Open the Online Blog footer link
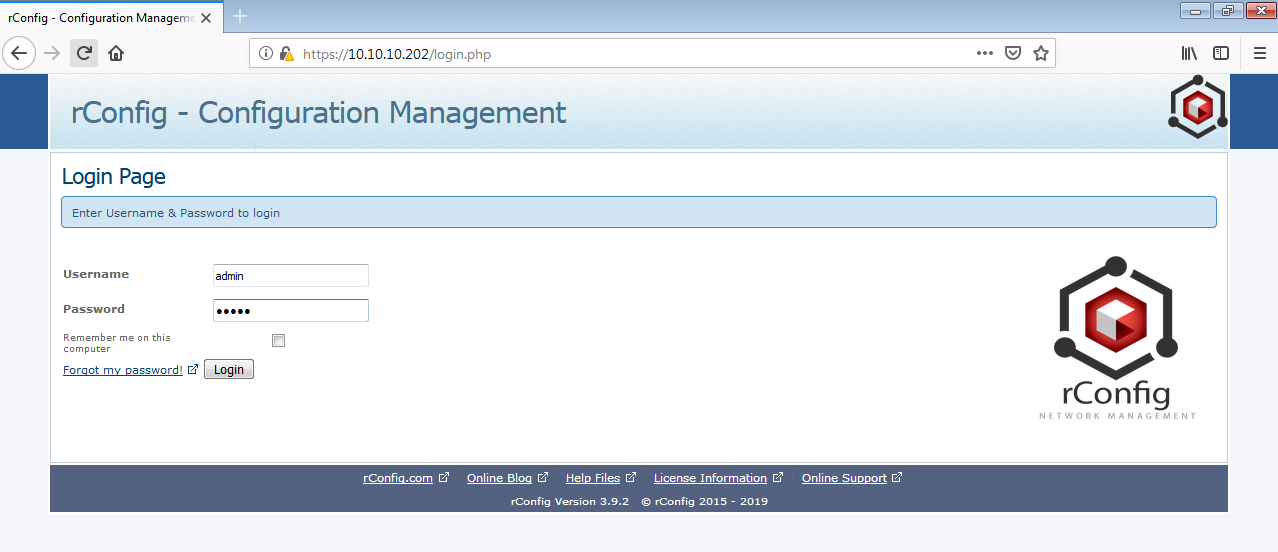Screen dimensions: 1278x552 pos(499,478)
